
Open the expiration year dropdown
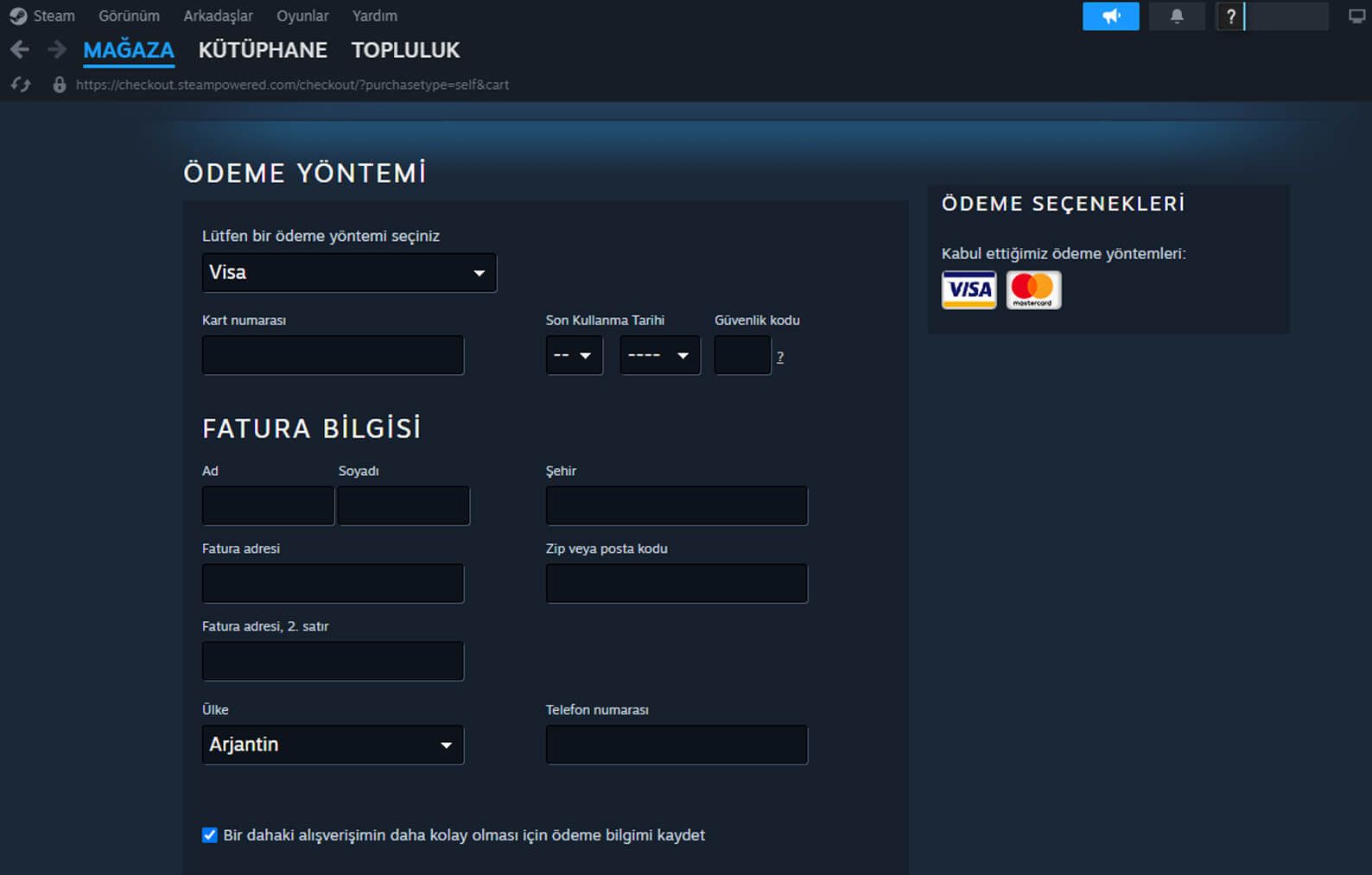(660, 355)
